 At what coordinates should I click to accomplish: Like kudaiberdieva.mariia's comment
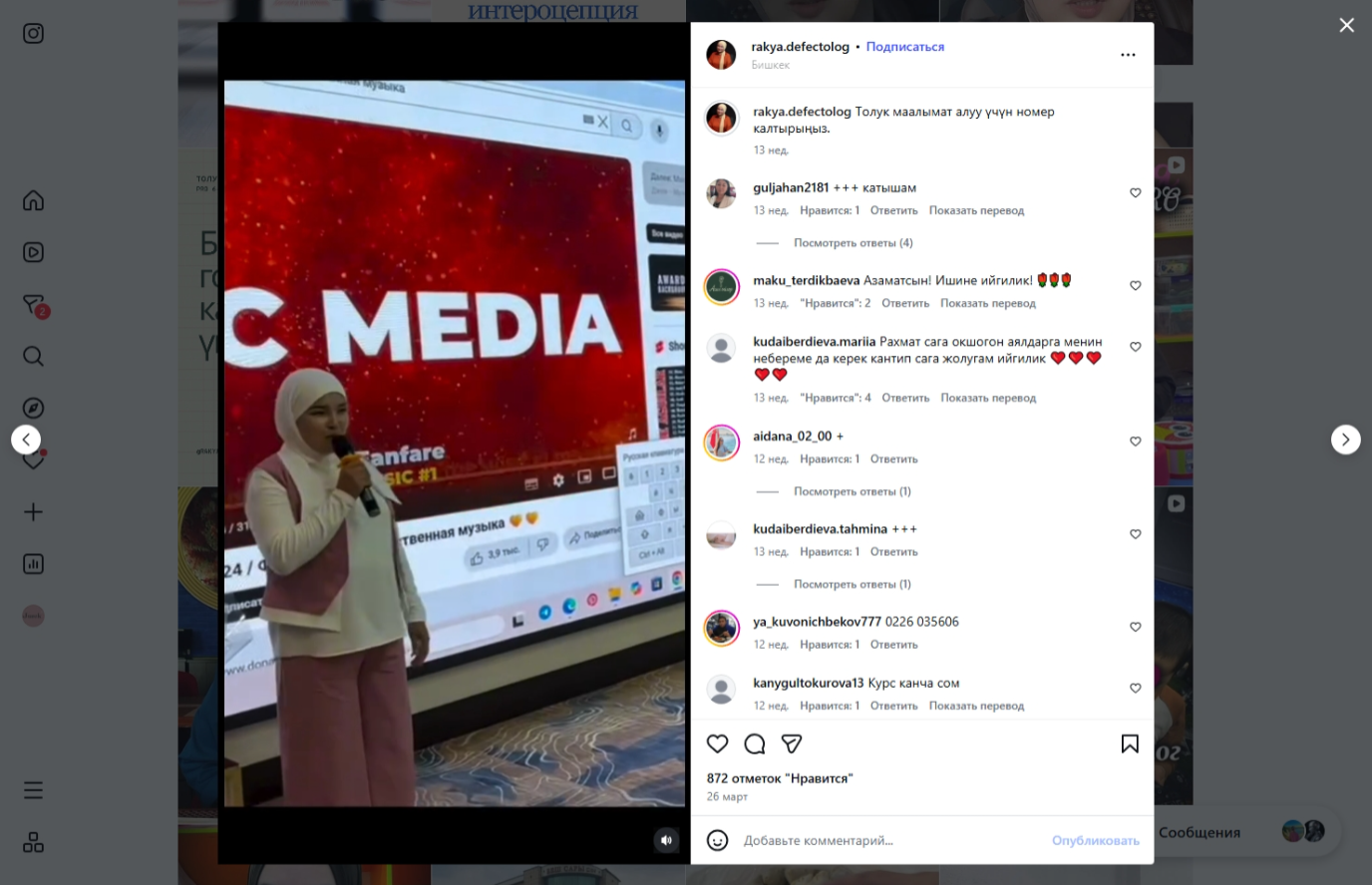point(1135,347)
